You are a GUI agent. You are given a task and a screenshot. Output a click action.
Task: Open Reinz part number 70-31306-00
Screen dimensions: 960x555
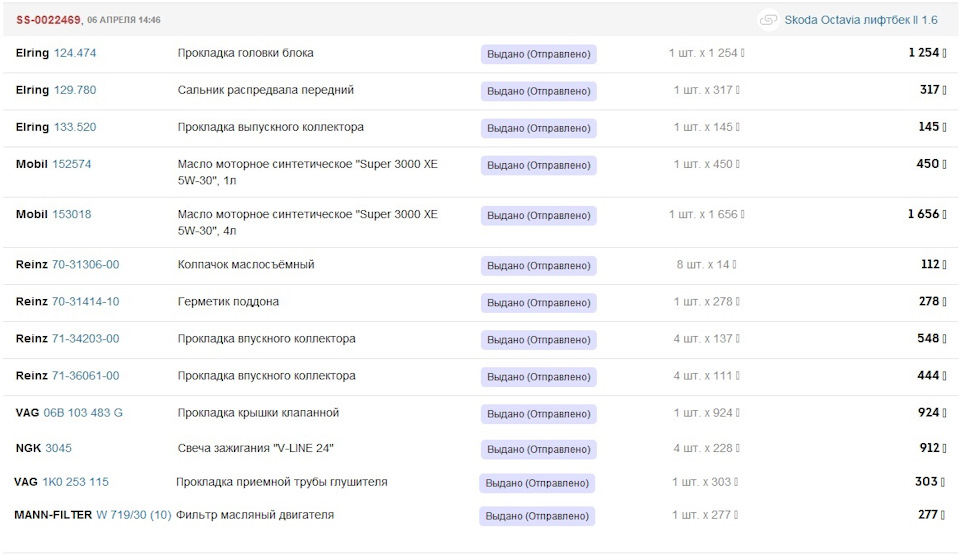[x=85, y=264]
